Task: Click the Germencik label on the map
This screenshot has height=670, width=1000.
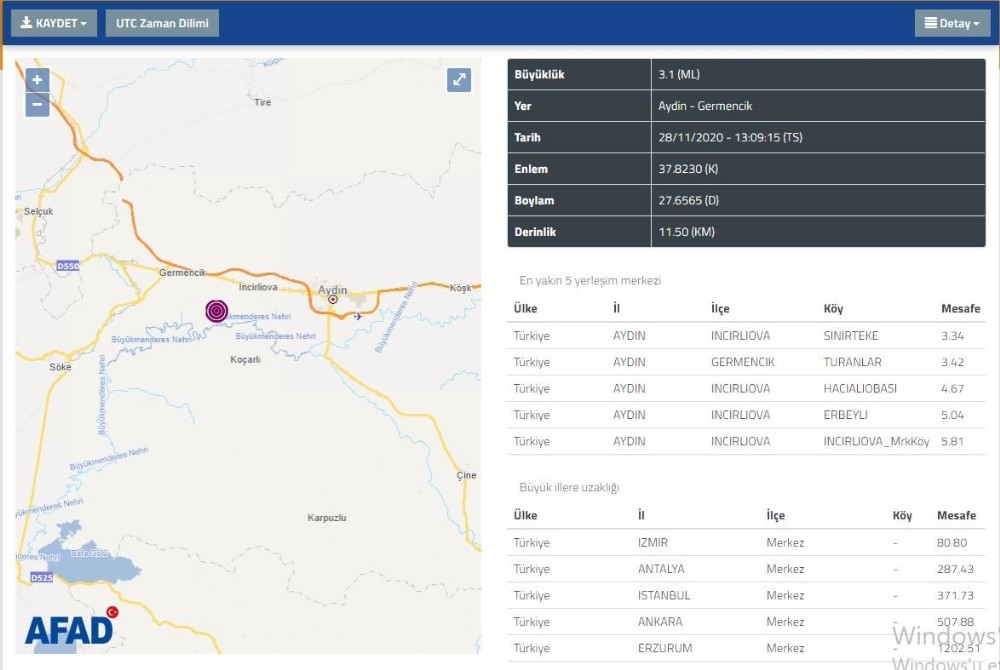Action: [181, 273]
